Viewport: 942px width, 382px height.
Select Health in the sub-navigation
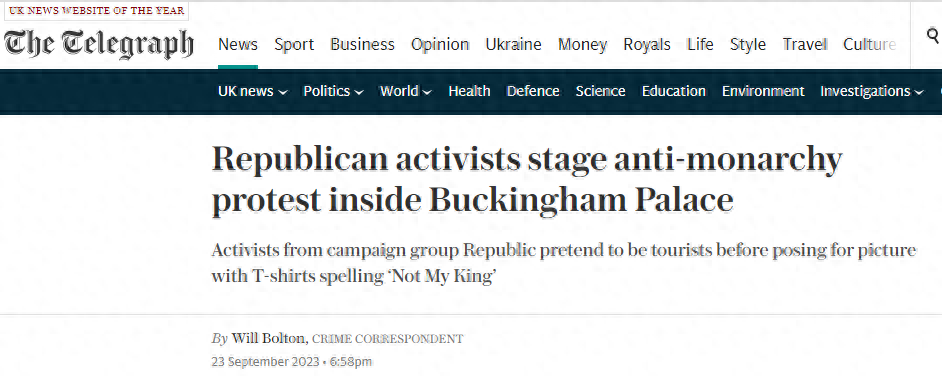point(469,91)
